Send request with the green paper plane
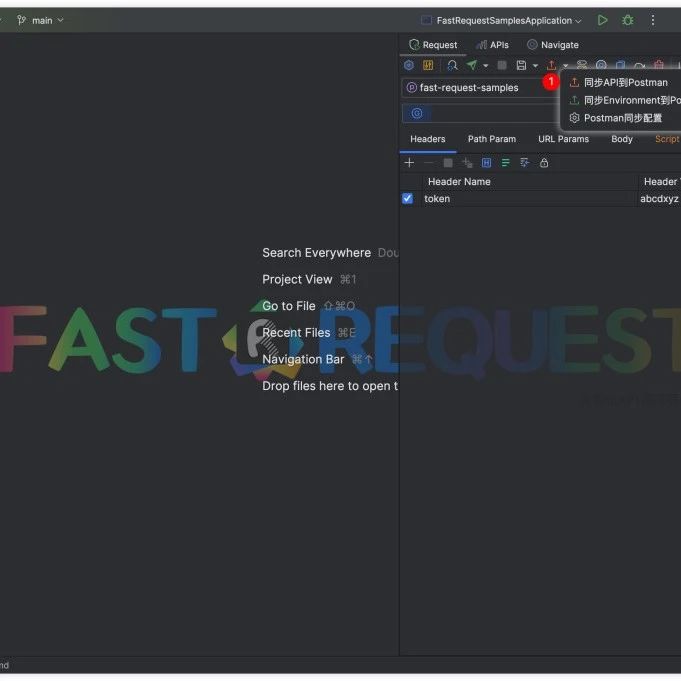The height and width of the screenshot is (681, 681). click(472, 65)
